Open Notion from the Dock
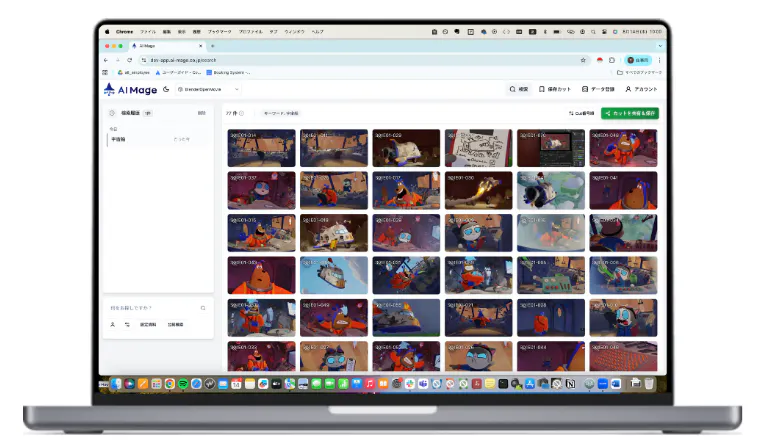 tap(570, 384)
